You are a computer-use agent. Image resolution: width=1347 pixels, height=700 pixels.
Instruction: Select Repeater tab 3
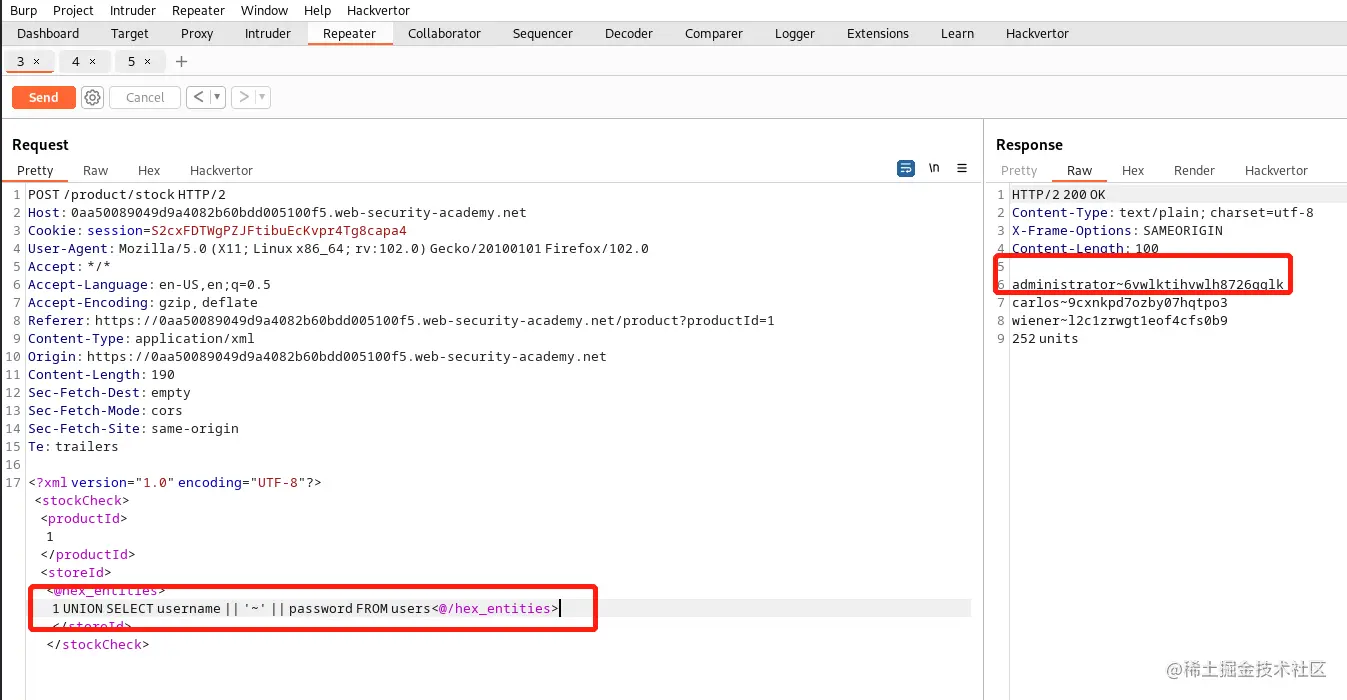click(20, 62)
